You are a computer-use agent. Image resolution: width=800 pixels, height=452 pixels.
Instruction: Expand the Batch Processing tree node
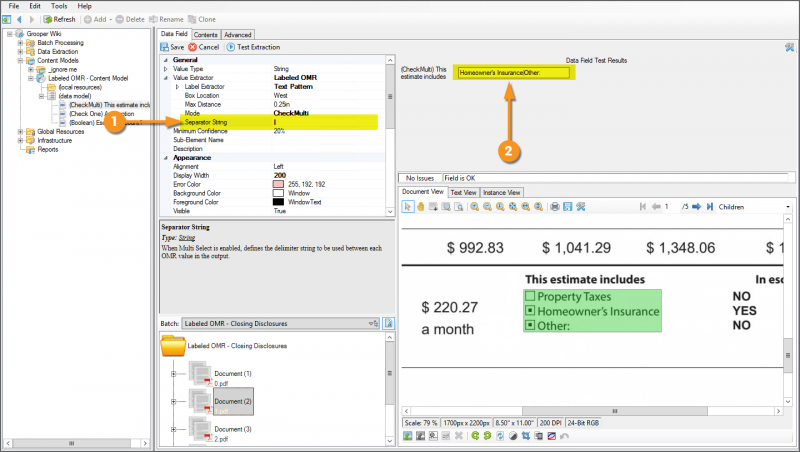click(20, 43)
